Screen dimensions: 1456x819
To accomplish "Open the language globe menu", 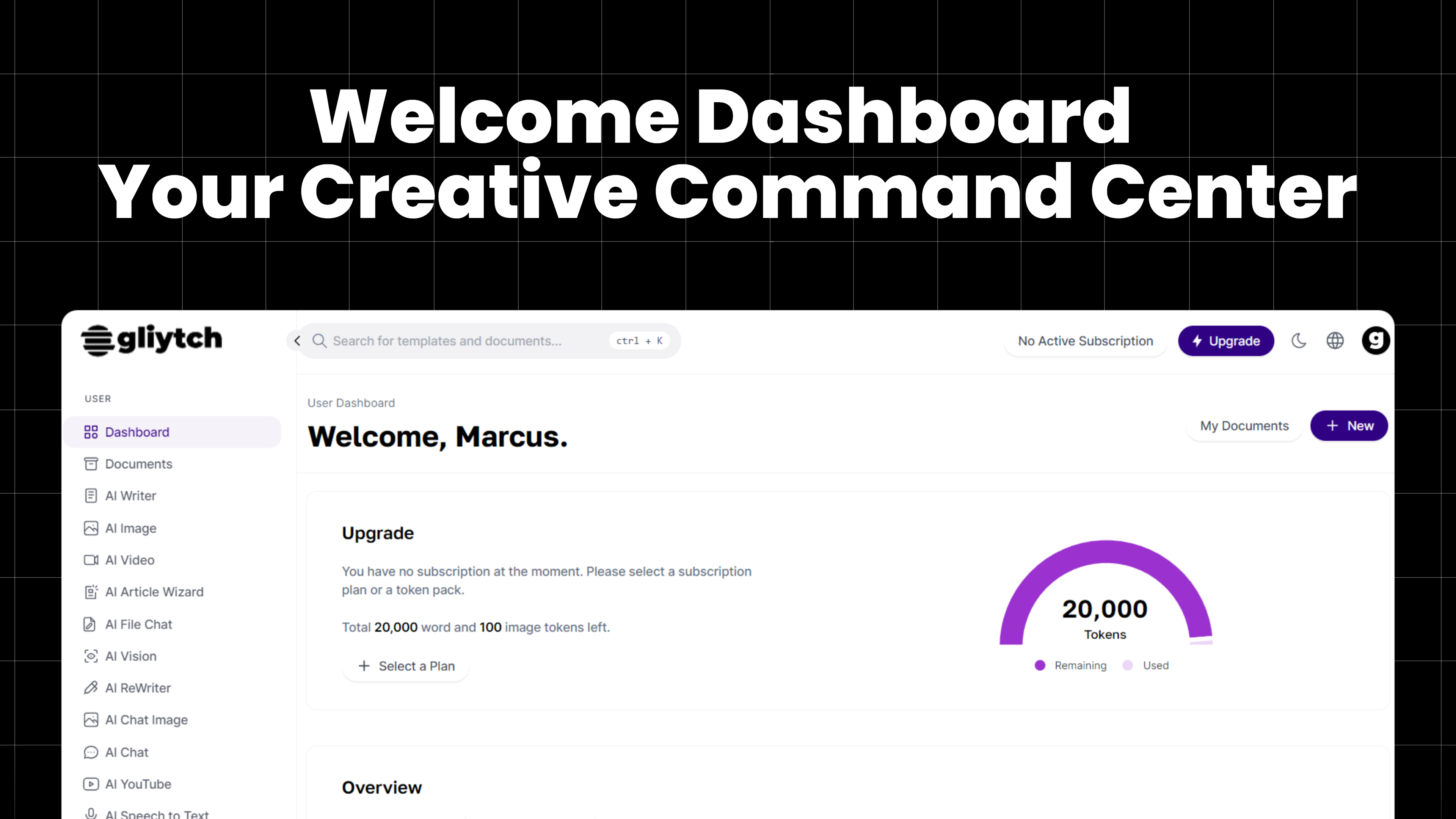I will point(1335,341).
